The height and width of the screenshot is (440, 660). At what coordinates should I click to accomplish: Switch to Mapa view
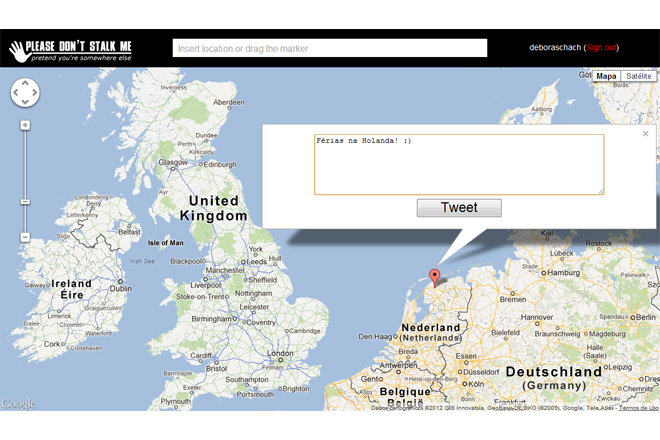click(606, 76)
